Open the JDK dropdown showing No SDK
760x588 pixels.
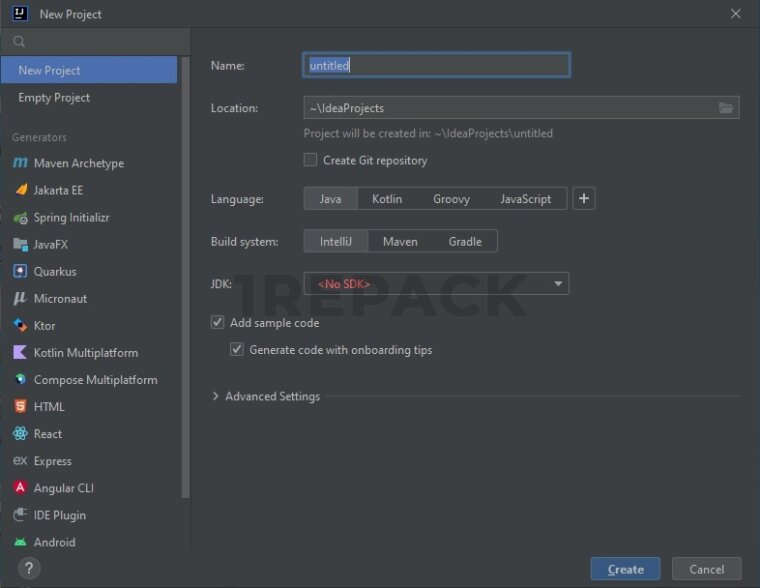click(436, 284)
